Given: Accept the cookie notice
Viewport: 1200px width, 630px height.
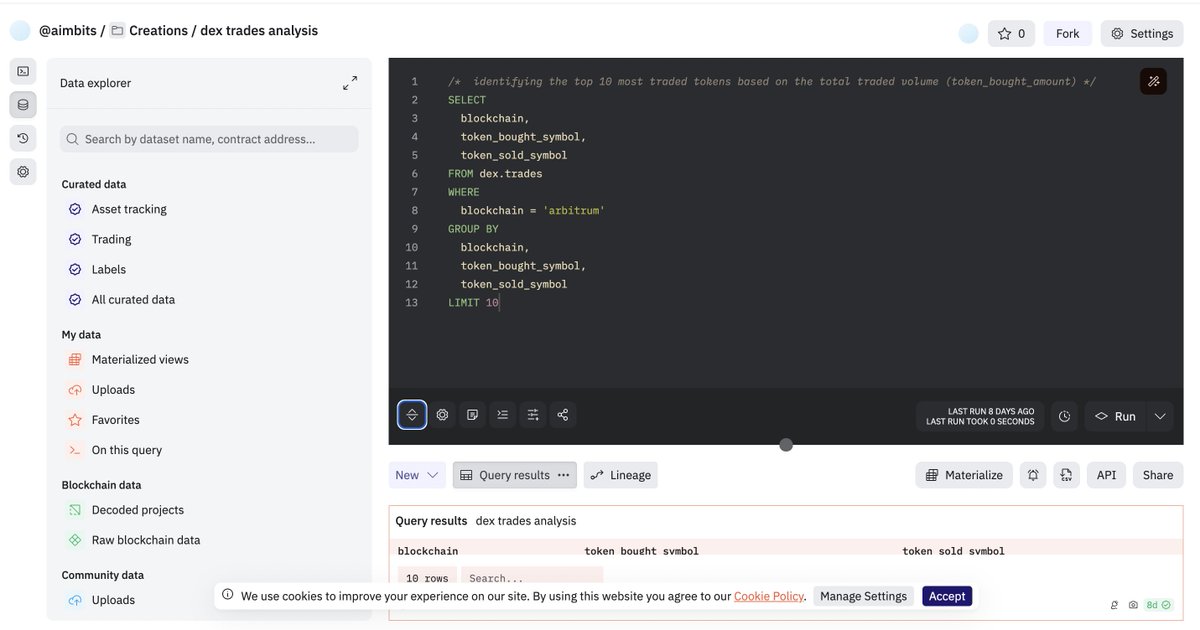Looking at the screenshot, I should (x=947, y=596).
